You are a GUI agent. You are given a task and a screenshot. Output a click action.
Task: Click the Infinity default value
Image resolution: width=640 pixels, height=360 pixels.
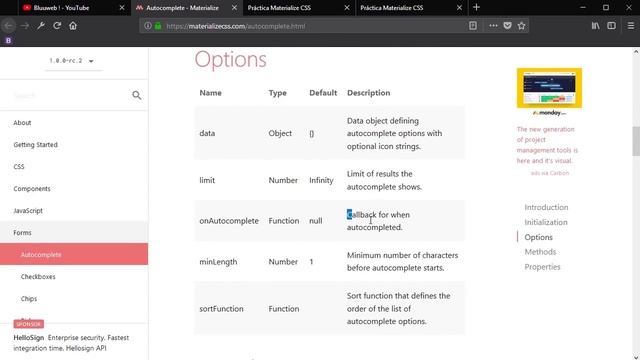click(x=321, y=180)
